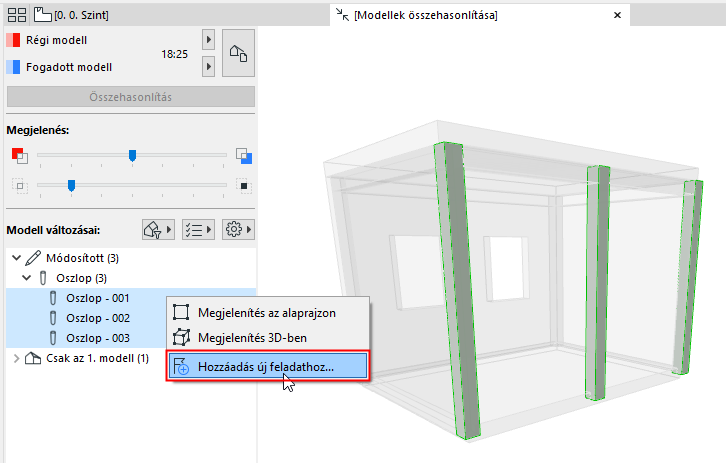Select Oszlop - 001 in the list
Screen dimensions: 726x463
(x=98, y=298)
